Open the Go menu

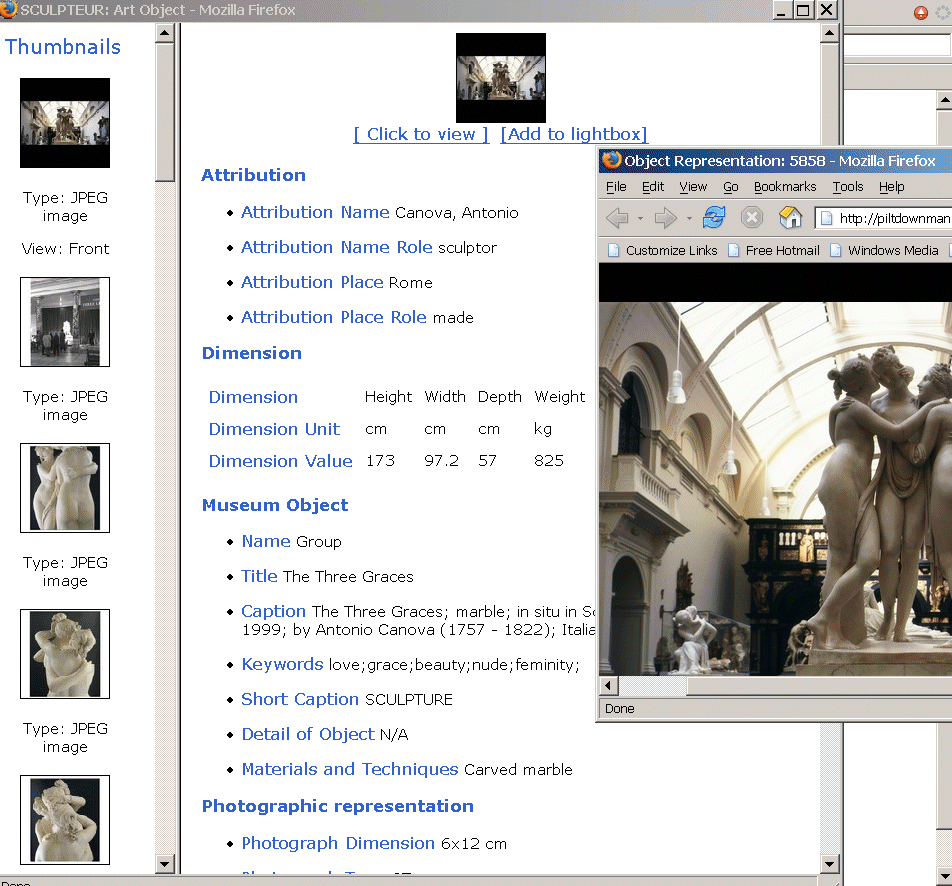730,187
